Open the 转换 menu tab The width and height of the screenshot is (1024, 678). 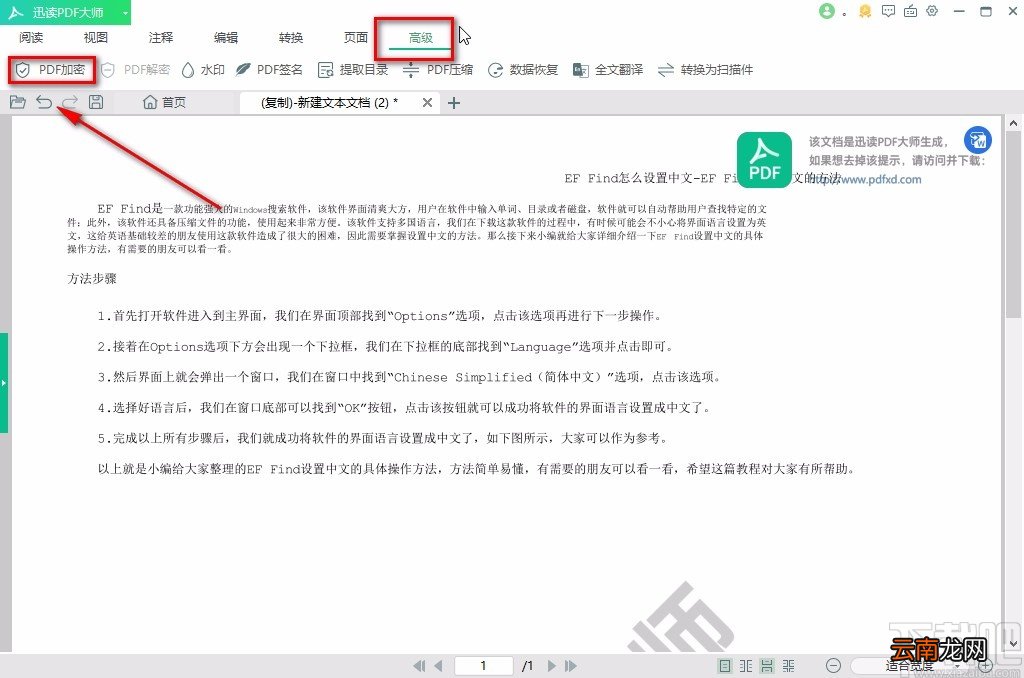291,38
